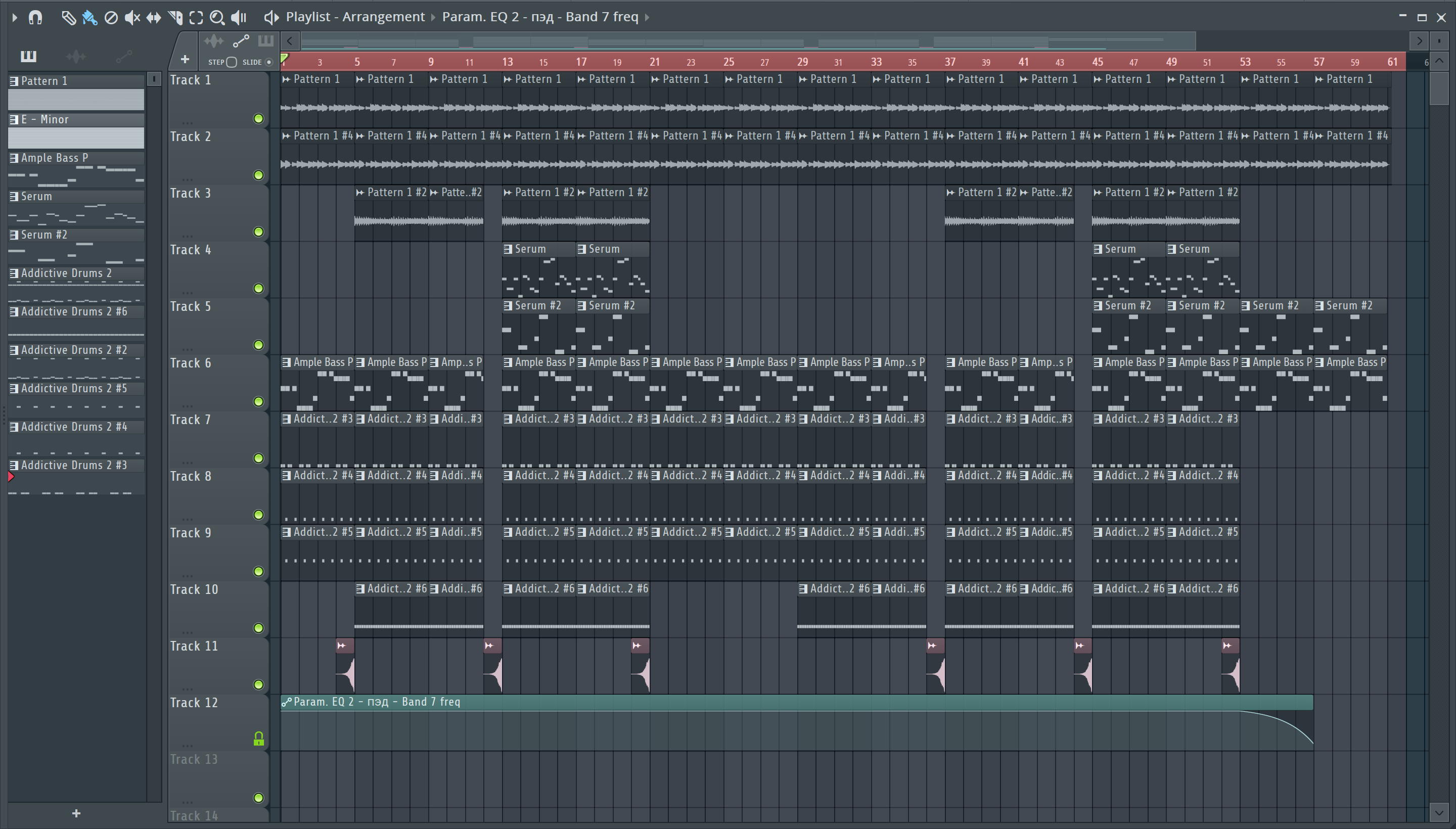Select the Delete tool
Viewport: 1456px width, 829px height.
click(111, 18)
